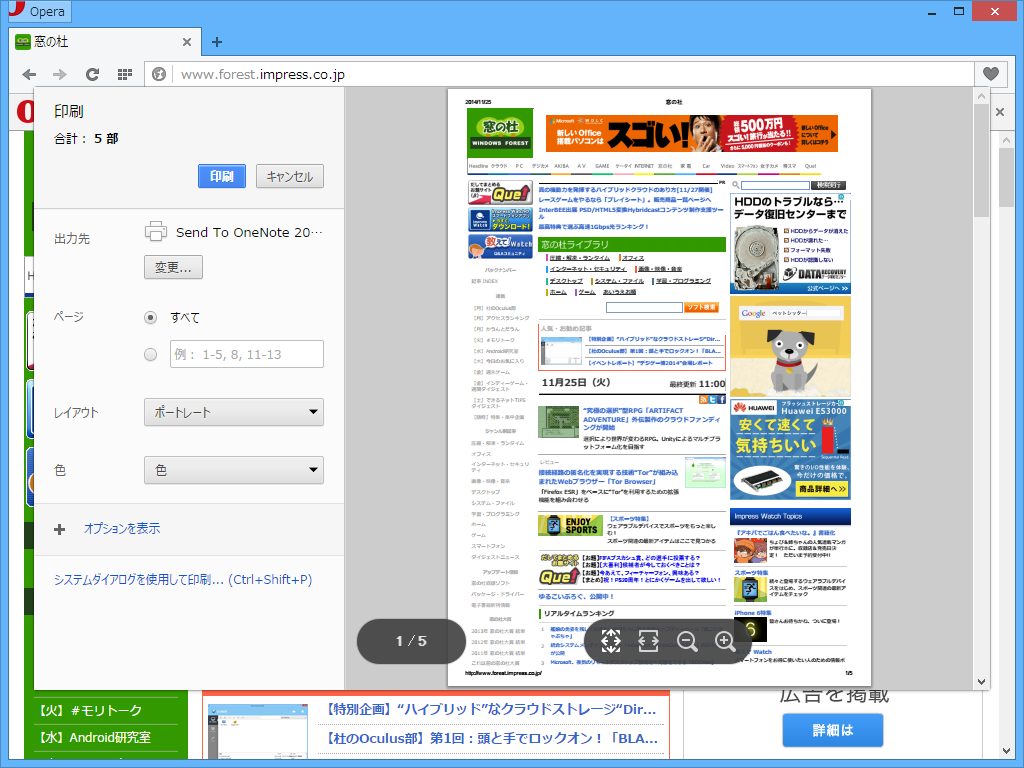This screenshot has height=768, width=1024.
Task: Click the print preview scrollbar thumb
Action: tap(981, 160)
